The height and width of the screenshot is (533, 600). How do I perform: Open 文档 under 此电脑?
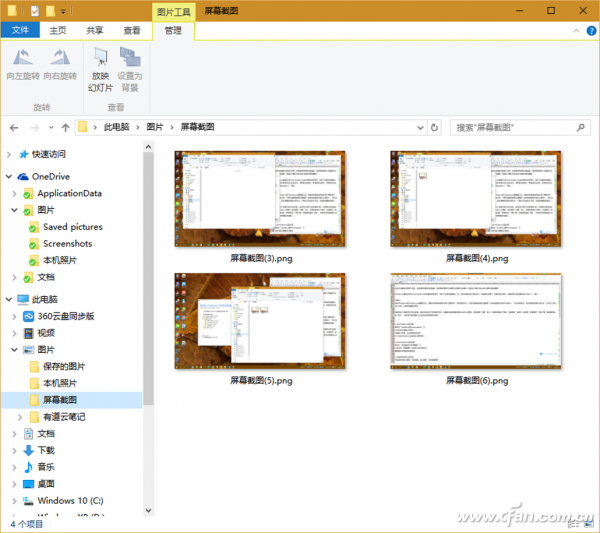(46, 434)
